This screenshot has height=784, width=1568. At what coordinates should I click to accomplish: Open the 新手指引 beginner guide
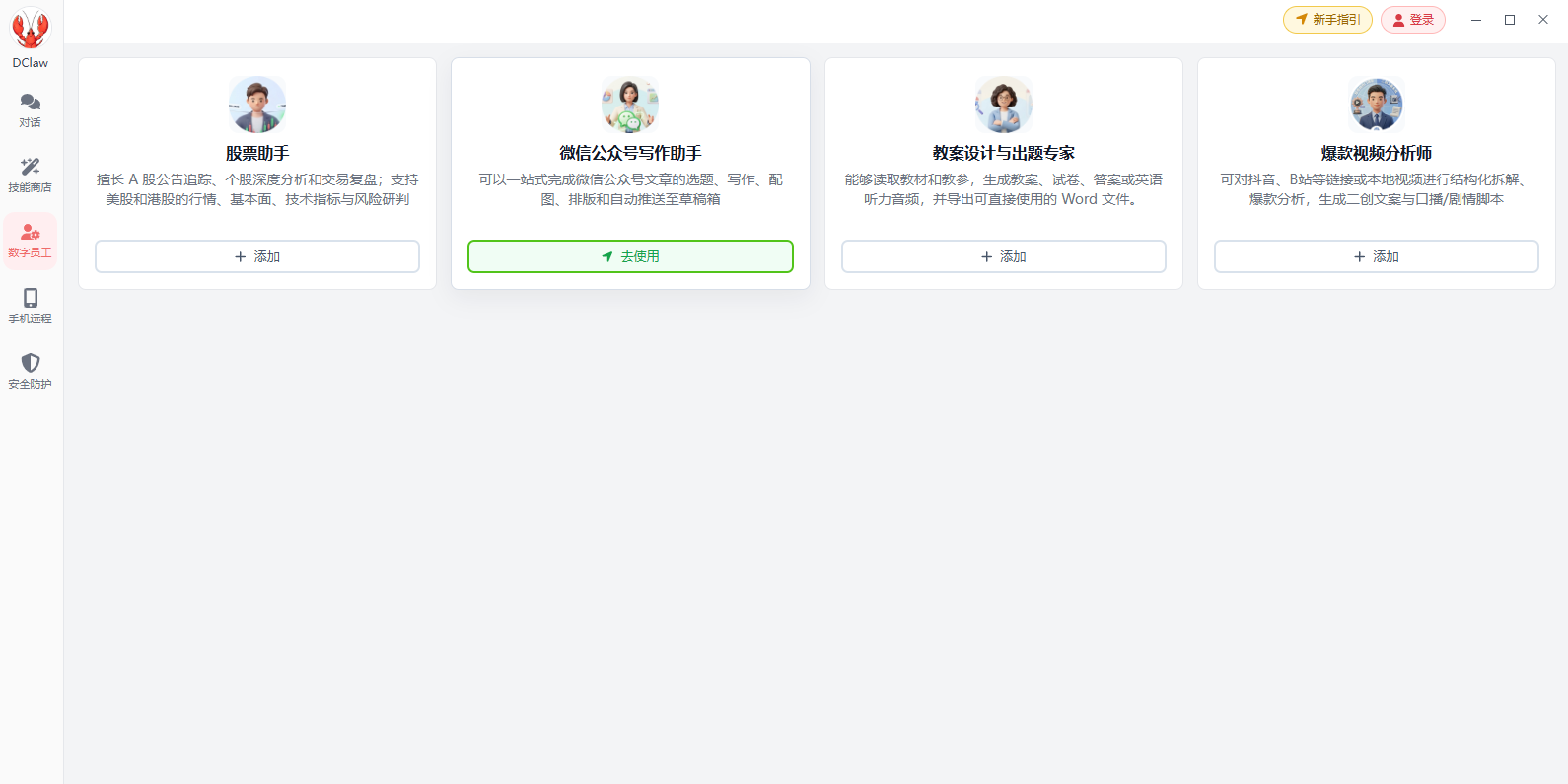pos(1327,20)
